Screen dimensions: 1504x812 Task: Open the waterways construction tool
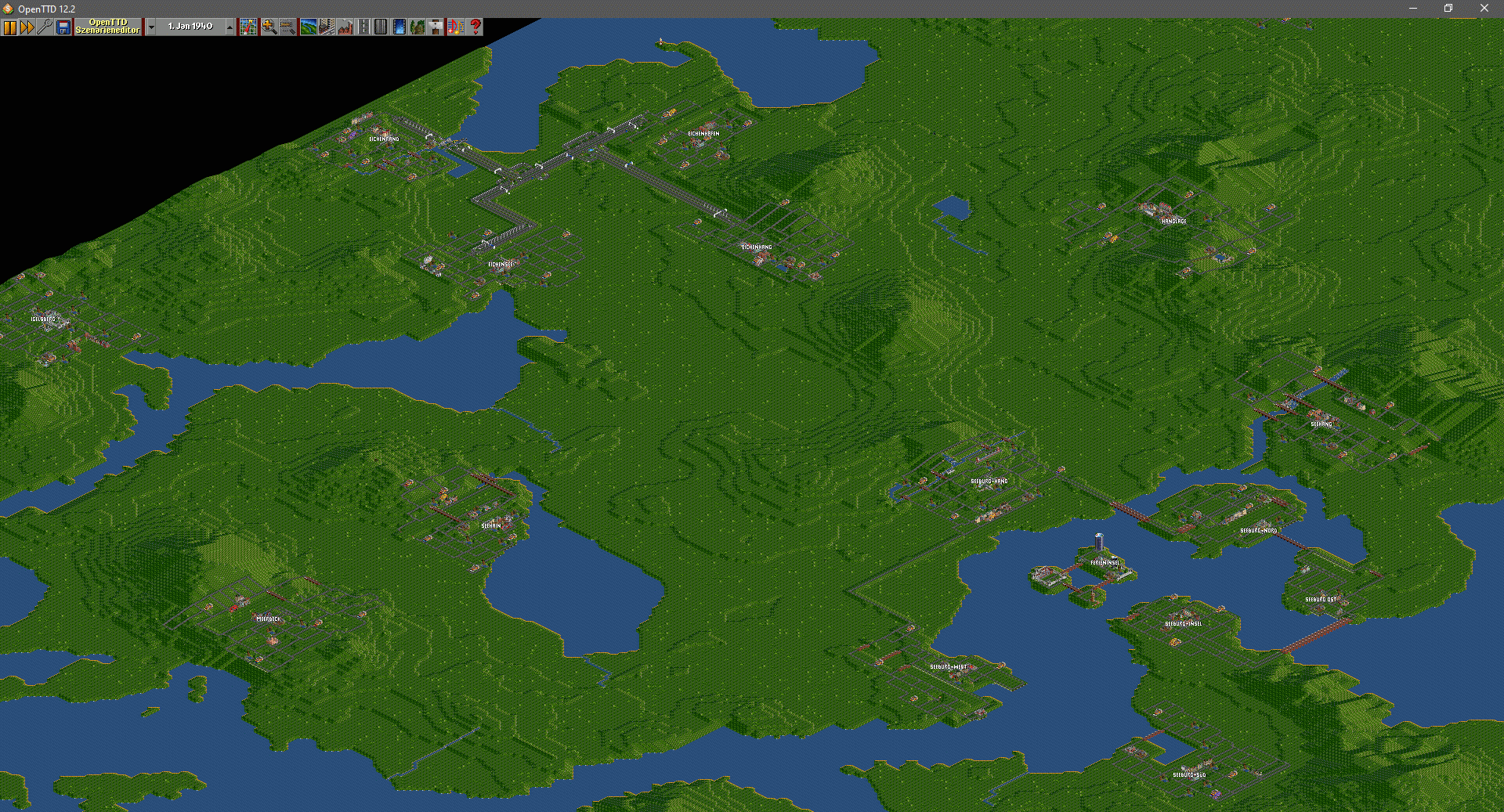[399, 27]
